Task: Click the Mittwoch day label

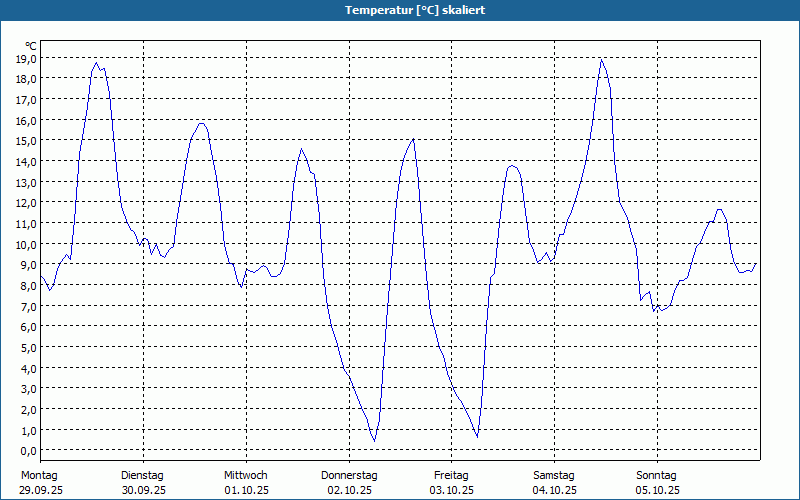Action: pyautogui.click(x=246, y=476)
